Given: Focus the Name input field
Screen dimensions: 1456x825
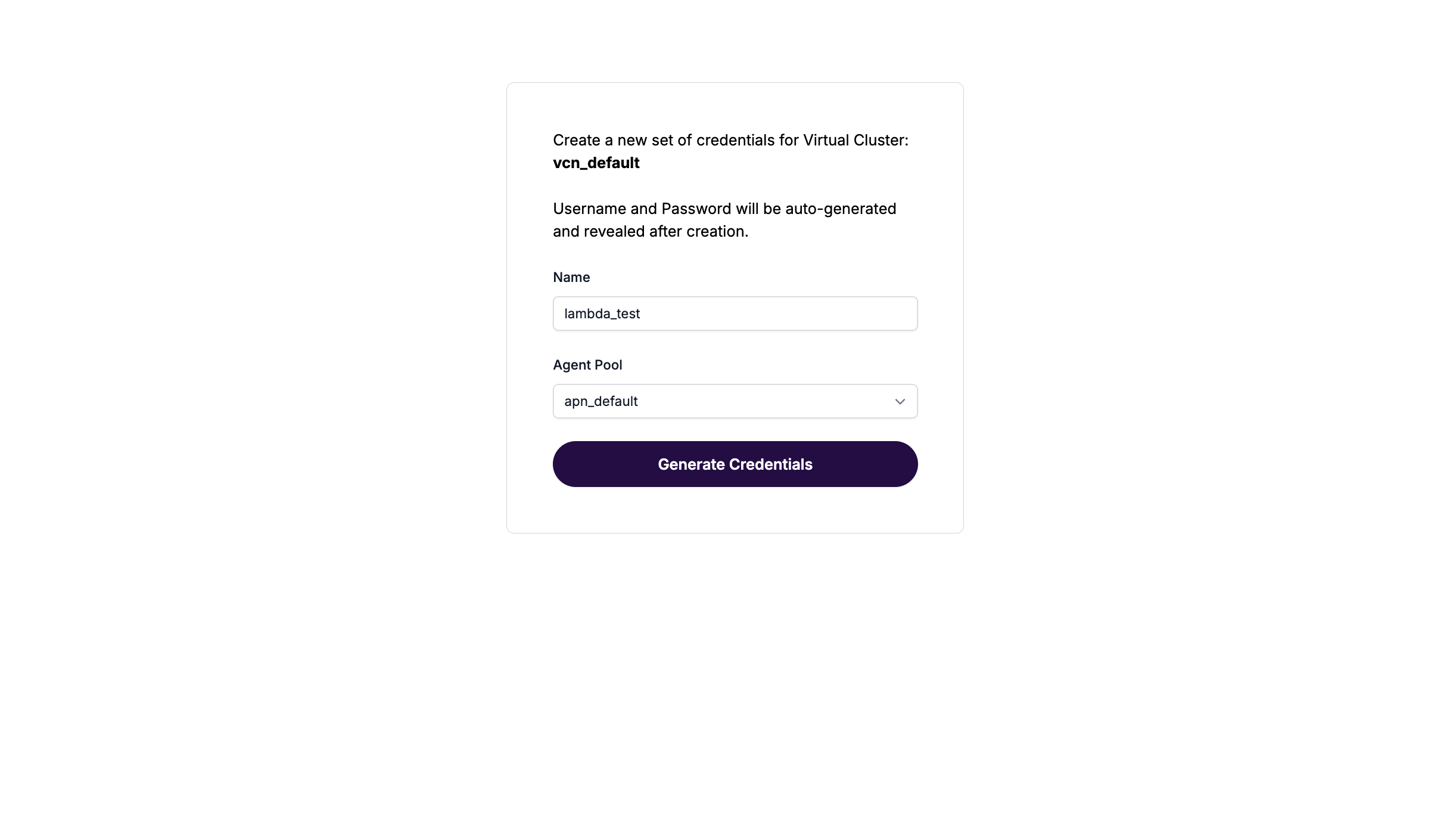Looking at the screenshot, I should pos(734,314).
